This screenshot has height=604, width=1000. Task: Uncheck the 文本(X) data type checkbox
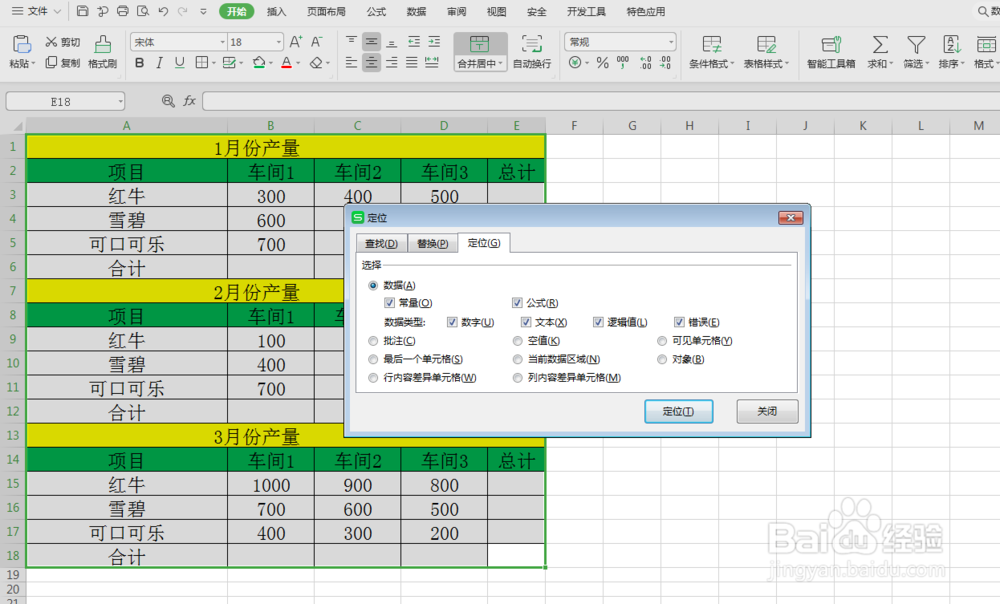(x=526, y=322)
